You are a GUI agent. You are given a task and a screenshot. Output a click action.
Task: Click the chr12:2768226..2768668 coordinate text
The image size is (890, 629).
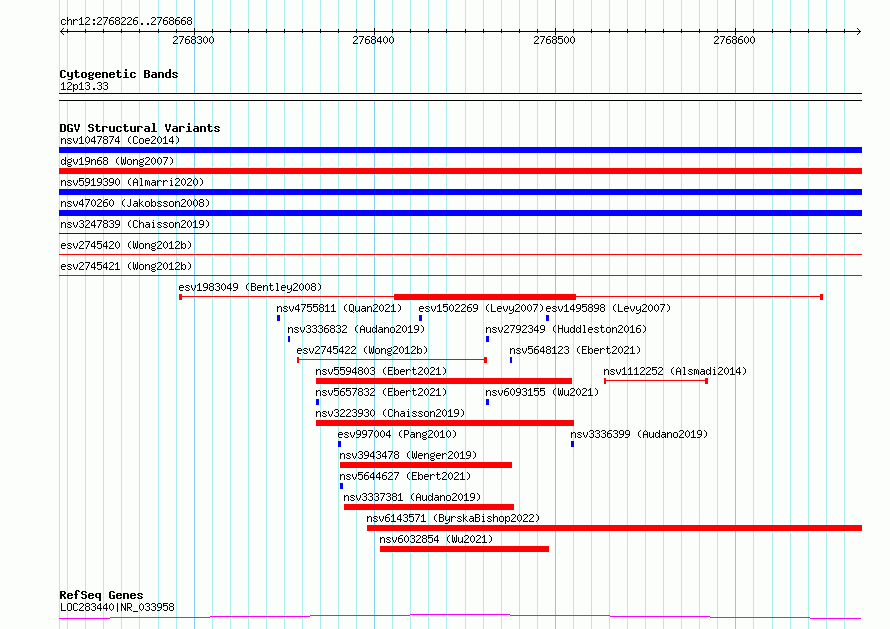(126, 22)
